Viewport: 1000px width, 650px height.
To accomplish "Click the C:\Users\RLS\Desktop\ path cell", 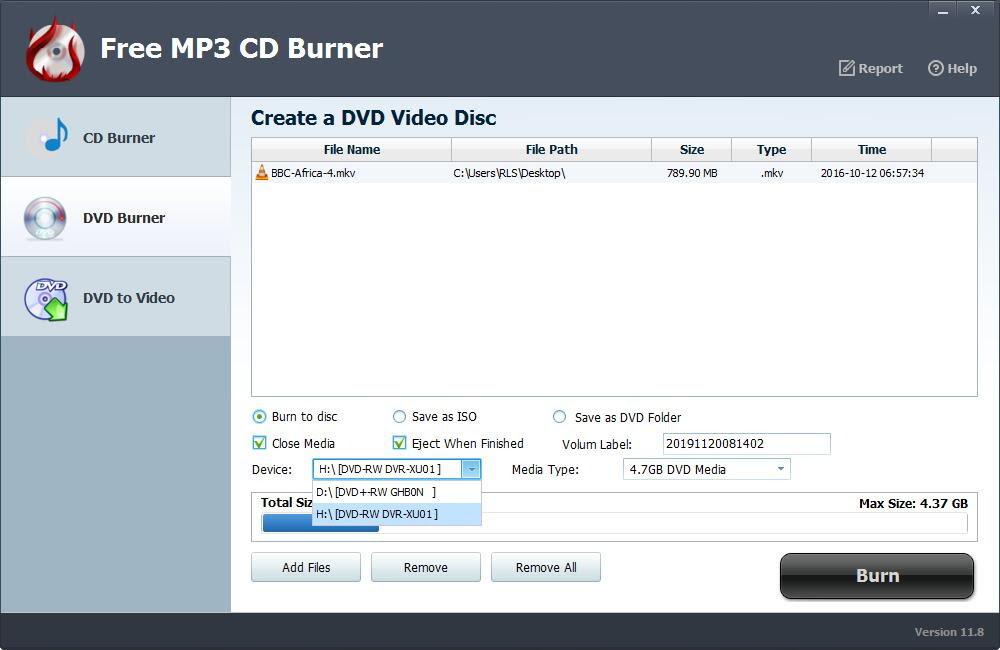I will coord(509,173).
